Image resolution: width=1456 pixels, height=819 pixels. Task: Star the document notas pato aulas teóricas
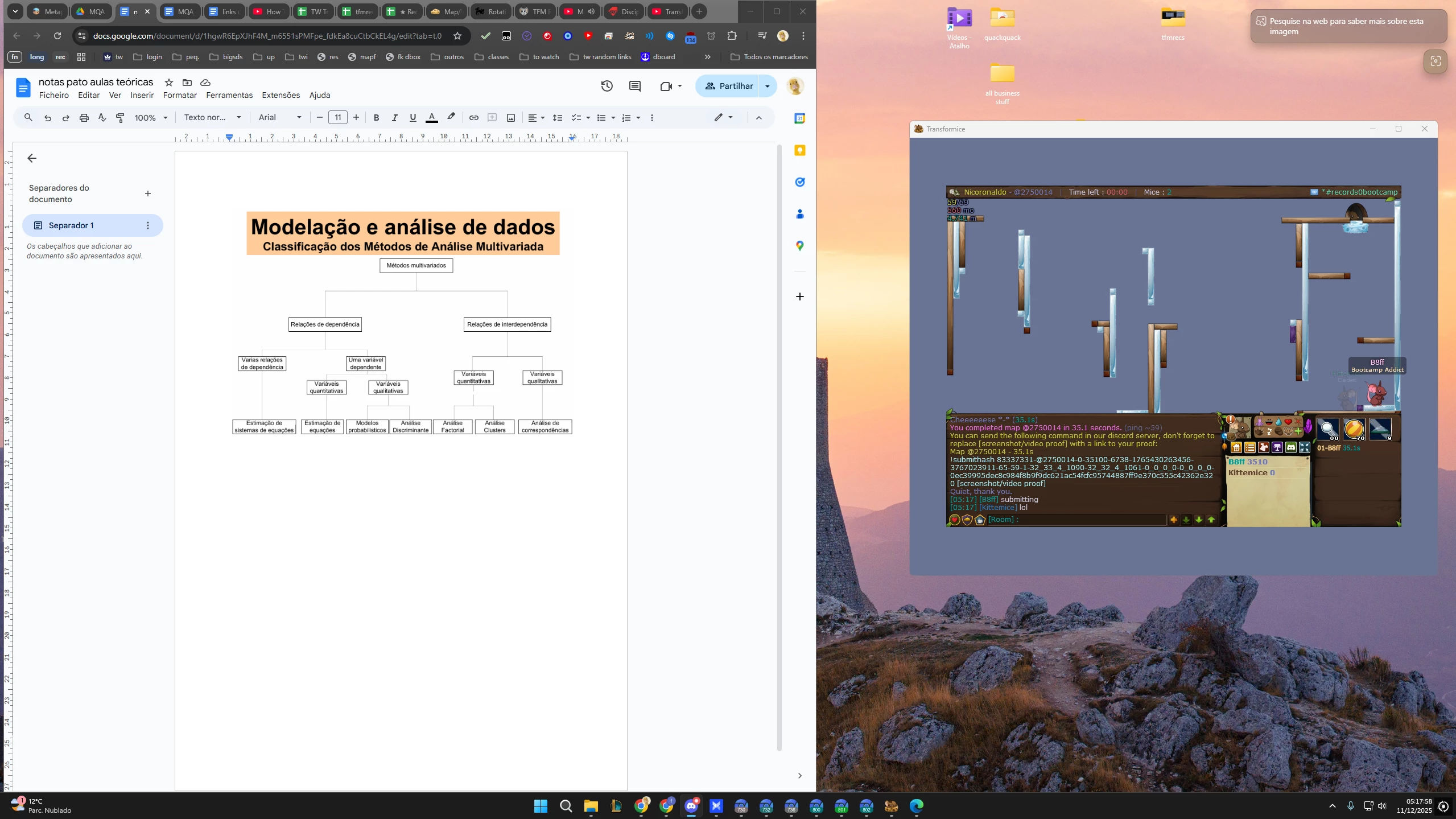169,83
